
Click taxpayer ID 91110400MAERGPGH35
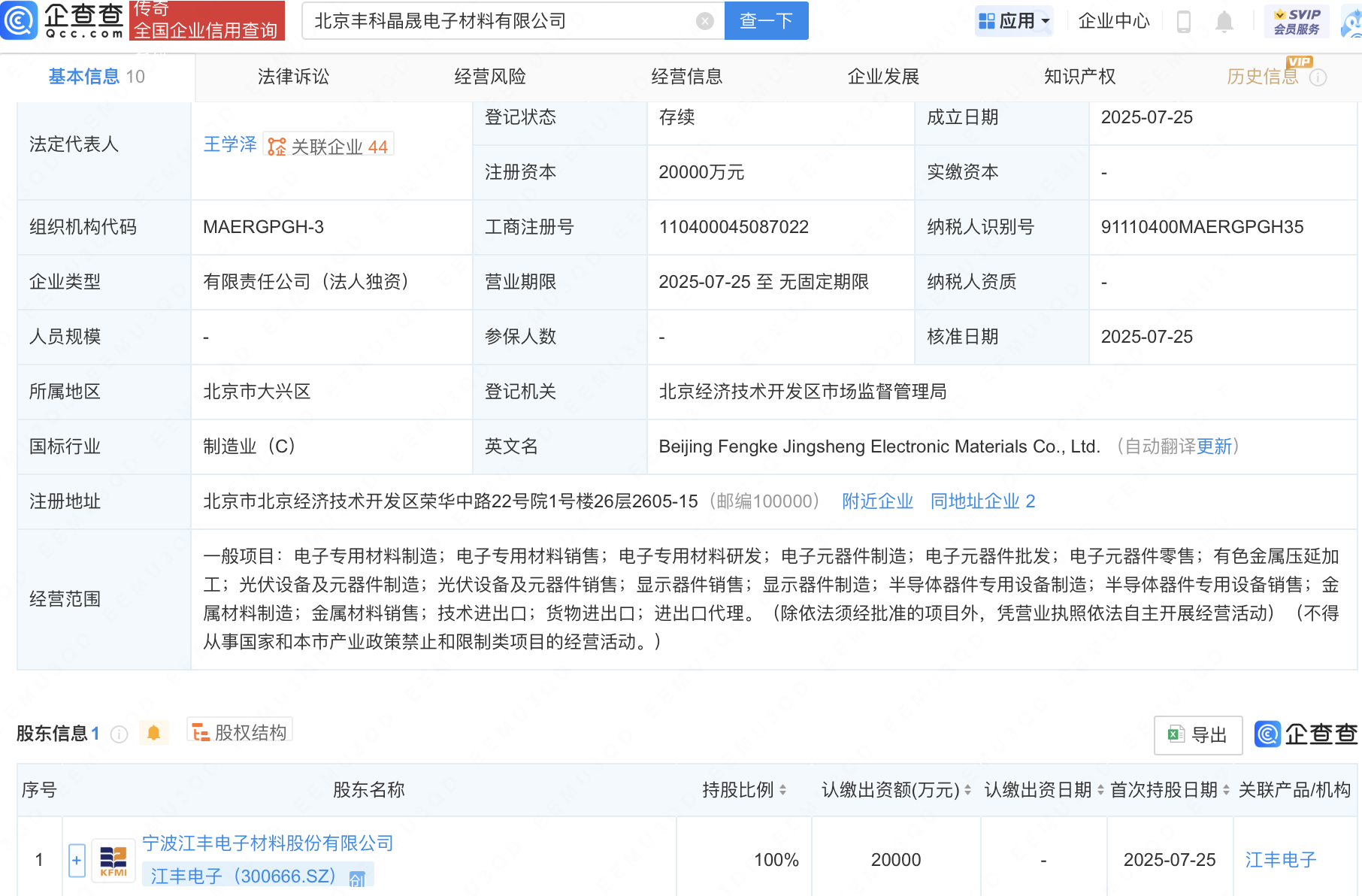[x=1202, y=227]
